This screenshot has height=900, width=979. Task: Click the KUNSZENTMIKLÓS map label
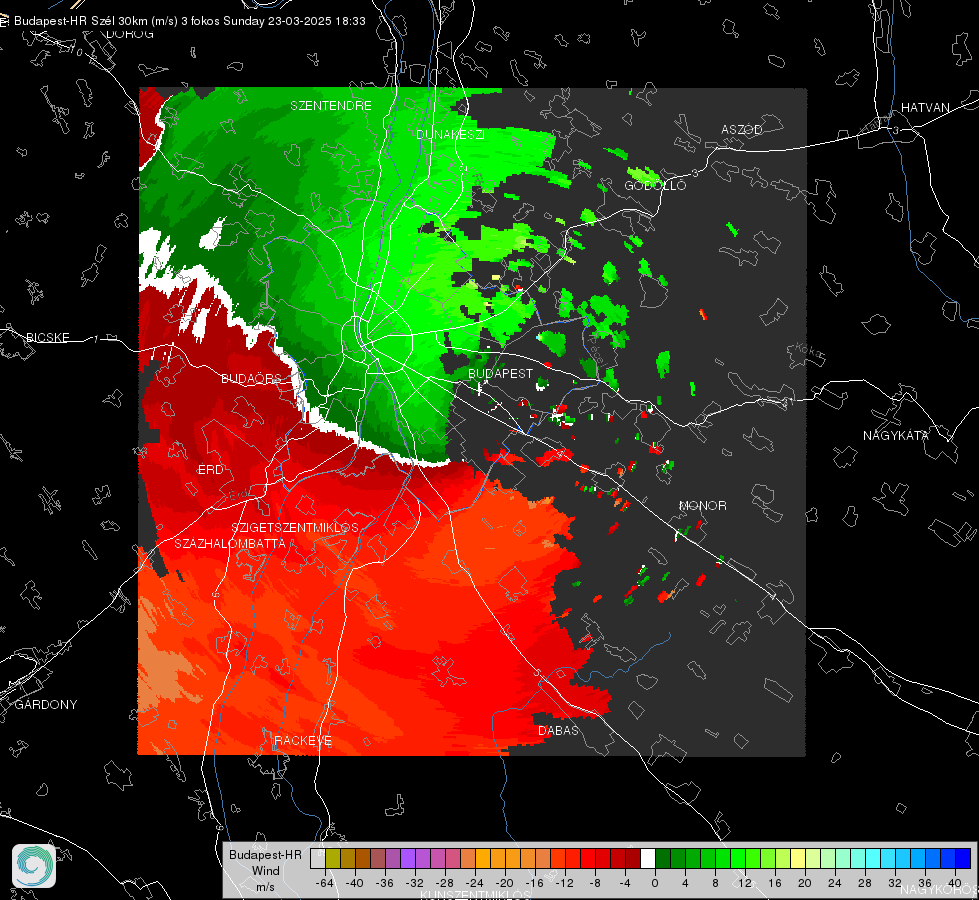475,895
